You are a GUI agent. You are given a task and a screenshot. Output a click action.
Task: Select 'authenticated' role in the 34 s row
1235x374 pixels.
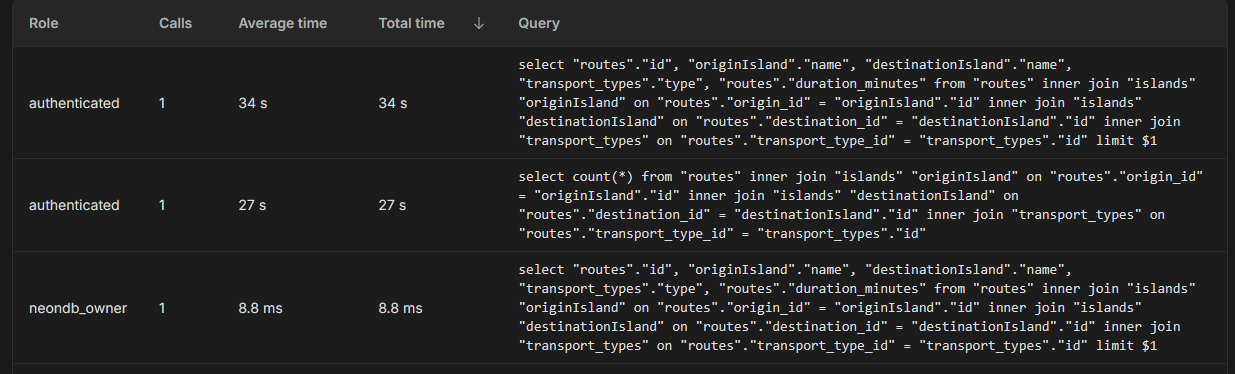click(x=74, y=103)
